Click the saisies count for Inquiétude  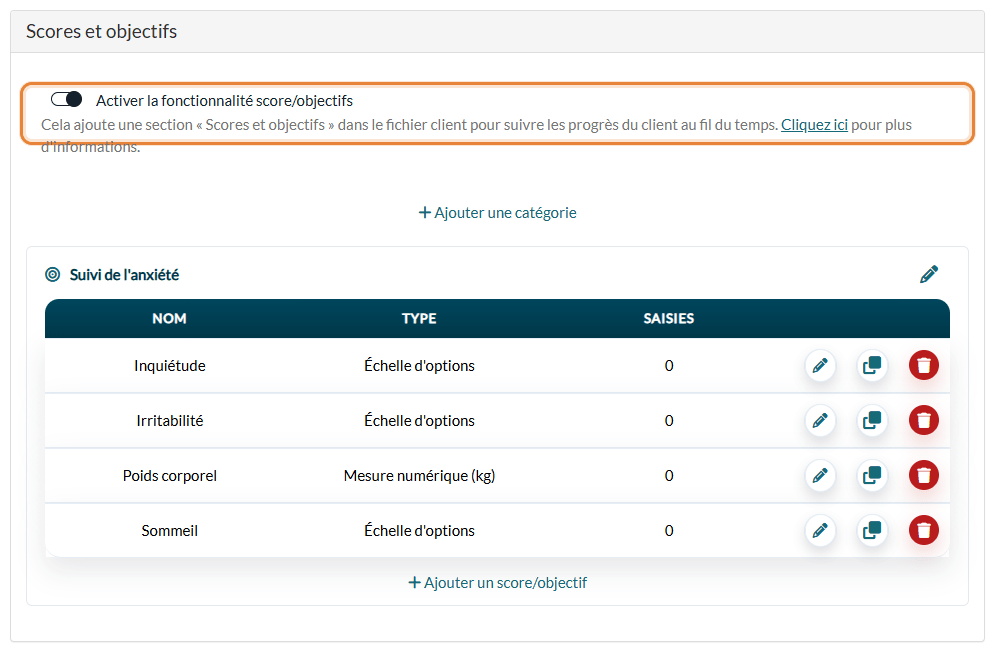[x=669, y=366]
